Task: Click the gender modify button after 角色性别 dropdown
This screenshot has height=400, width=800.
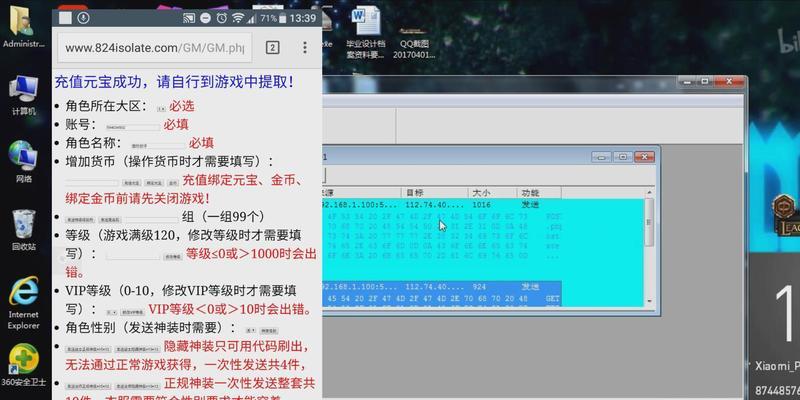Action: click(x=268, y=331)
